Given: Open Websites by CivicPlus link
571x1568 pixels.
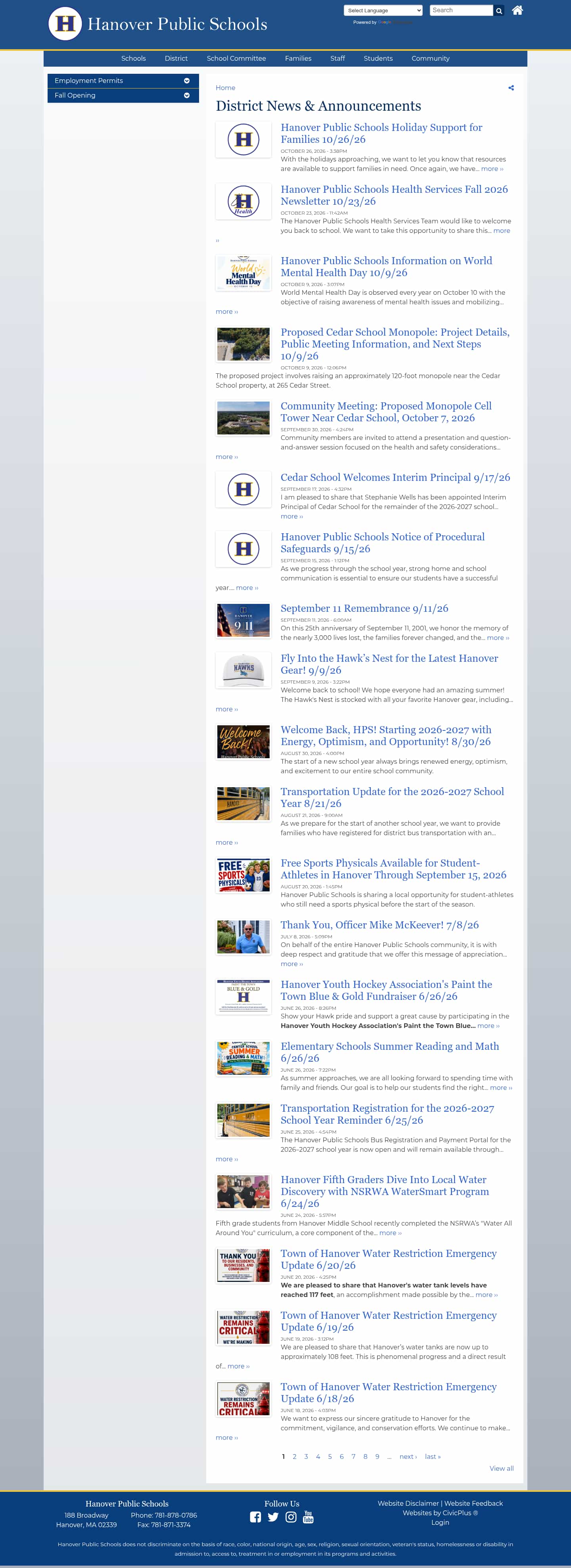Looking at the screenshot, I should point(440,1512).
